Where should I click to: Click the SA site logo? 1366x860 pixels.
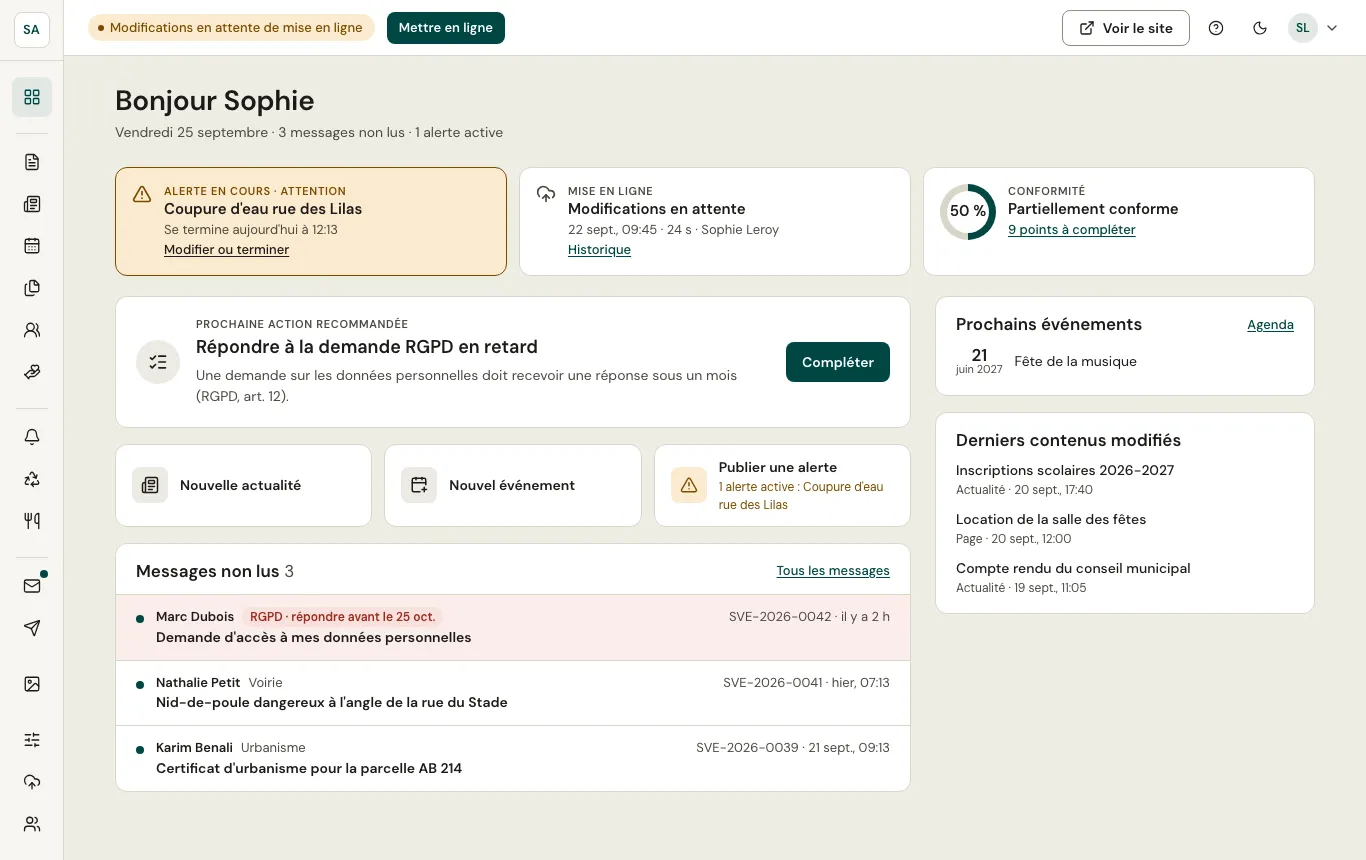32,30
